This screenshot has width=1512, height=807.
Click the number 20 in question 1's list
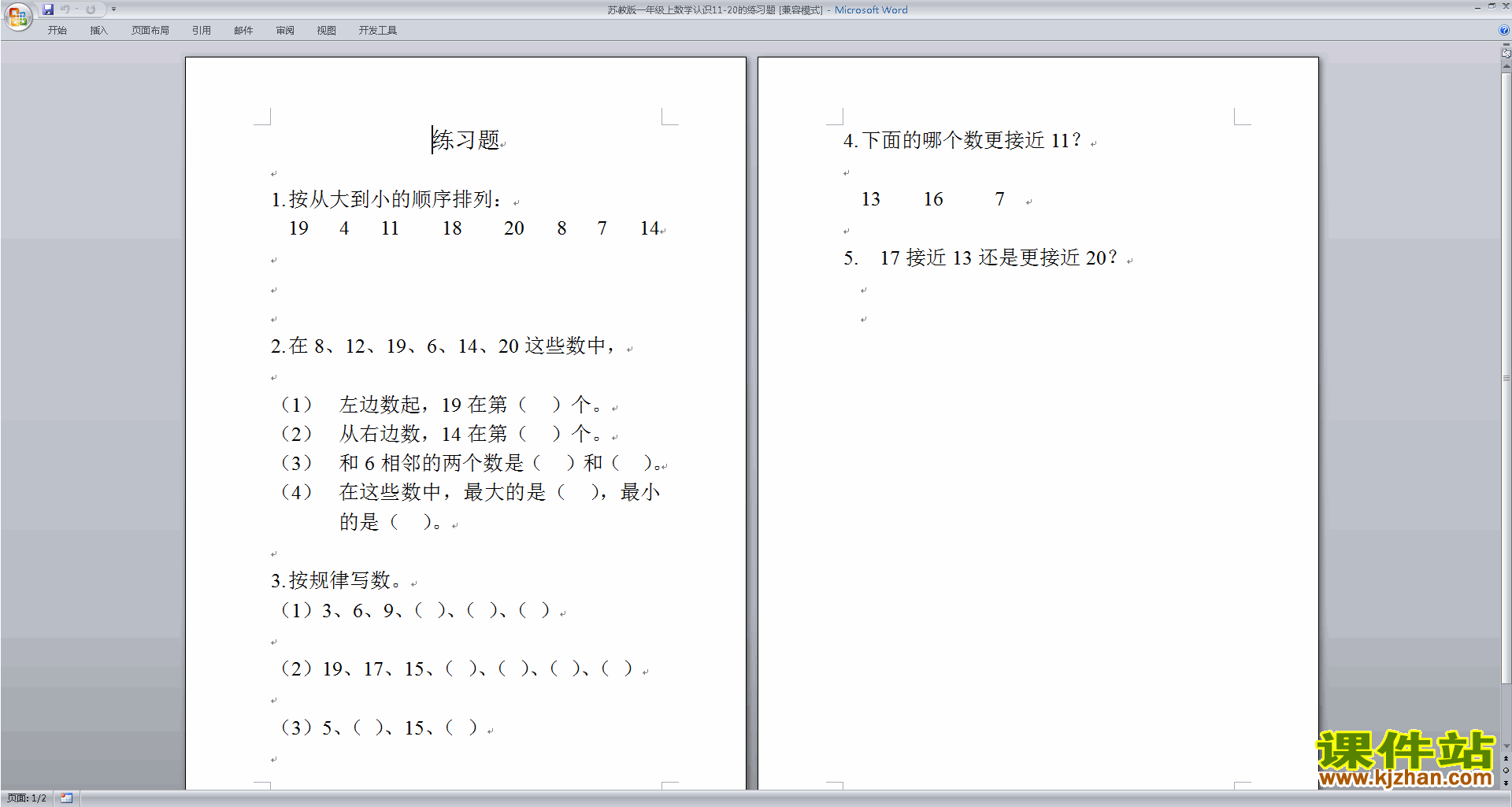pos(513,228)
